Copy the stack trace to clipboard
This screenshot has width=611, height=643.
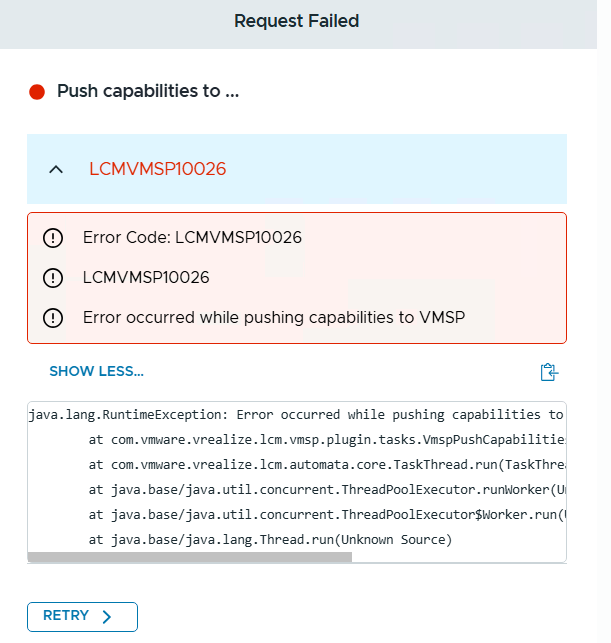pos(548,372)
